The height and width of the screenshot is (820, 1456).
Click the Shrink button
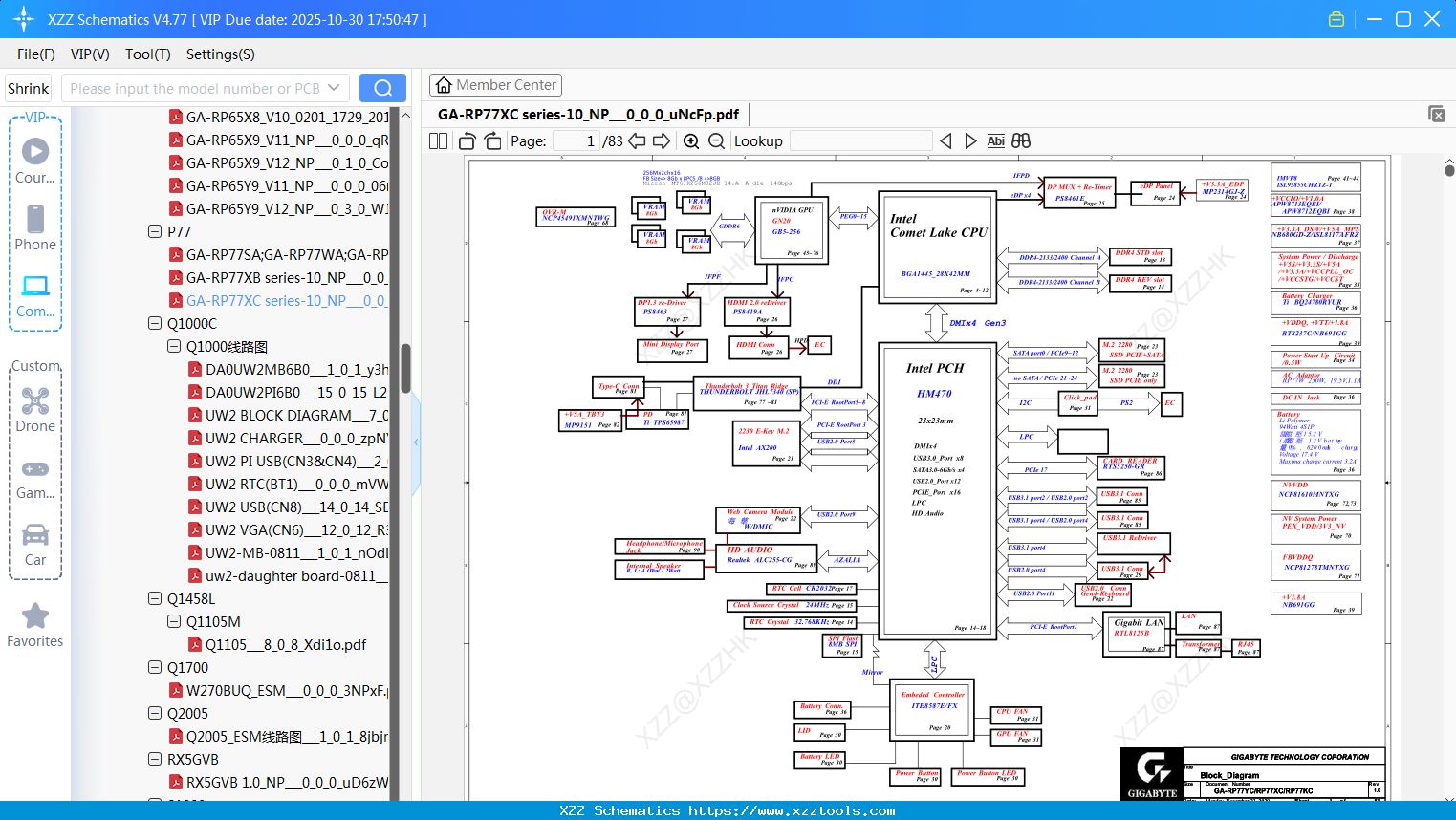tap(29, 88)
